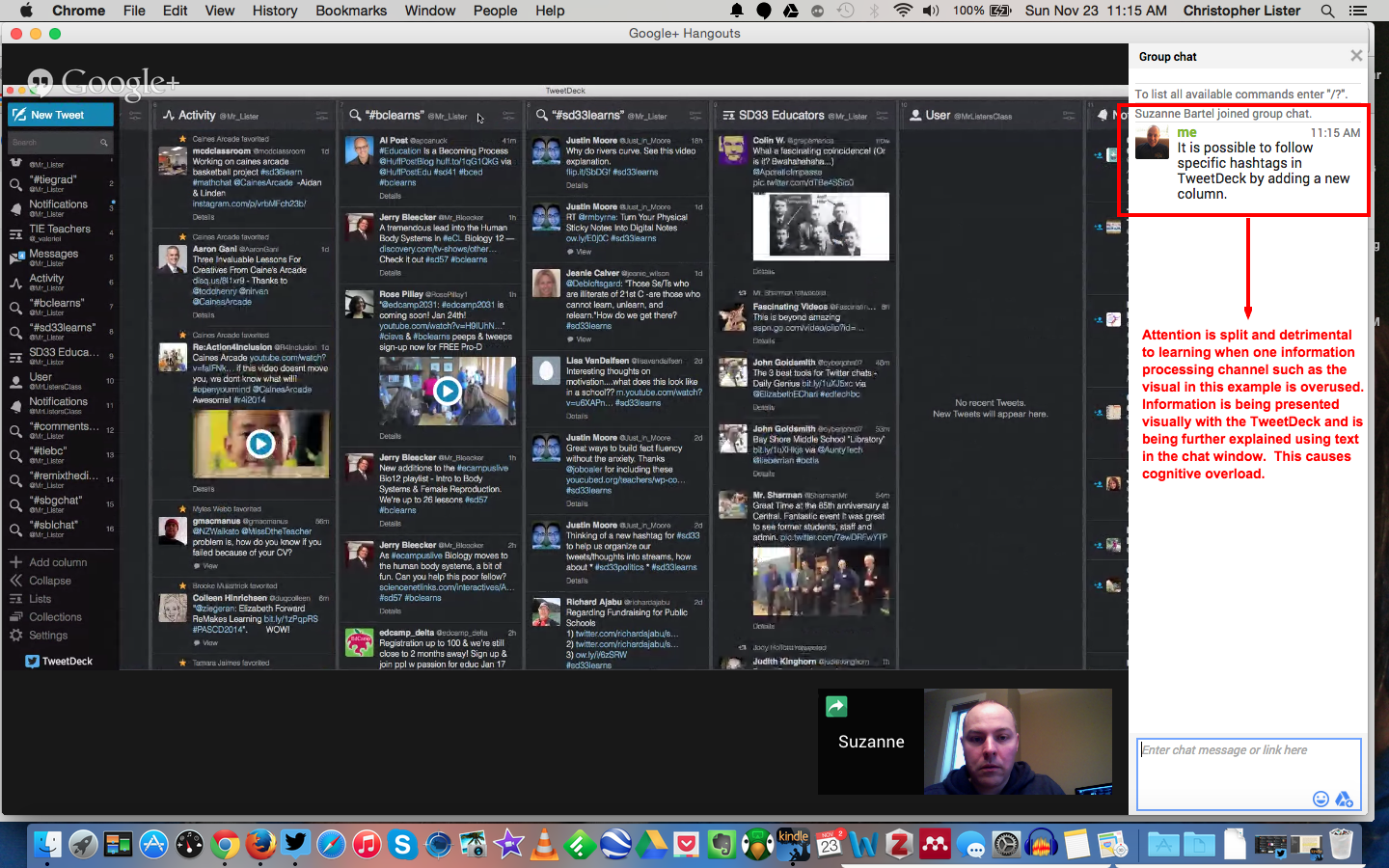The height and width of the screenshot is (868, 1389).
Task: Click the New Tweet button in TweetDeck
Action: [x=61, y=115]
